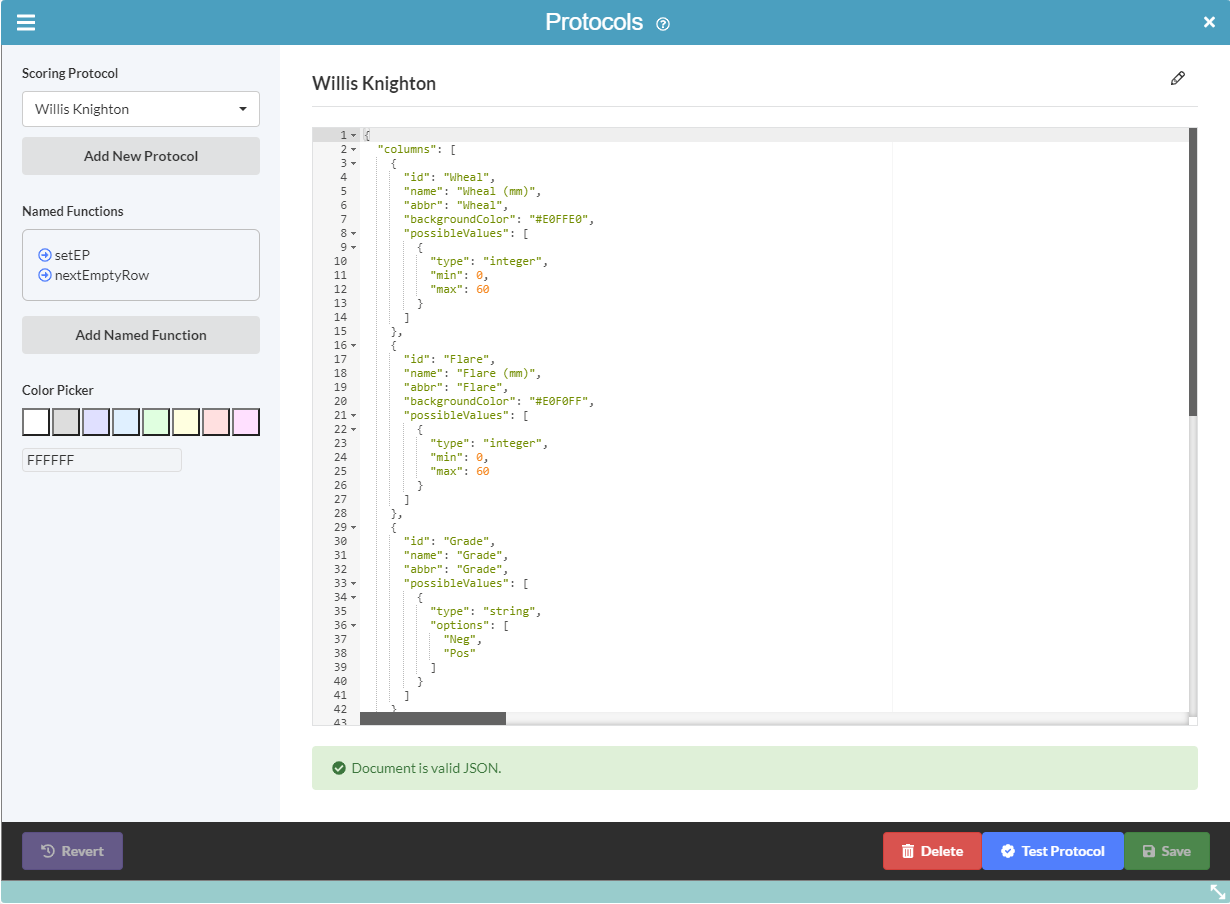Collapse the fold arrow on line 1

coord(353,135)
